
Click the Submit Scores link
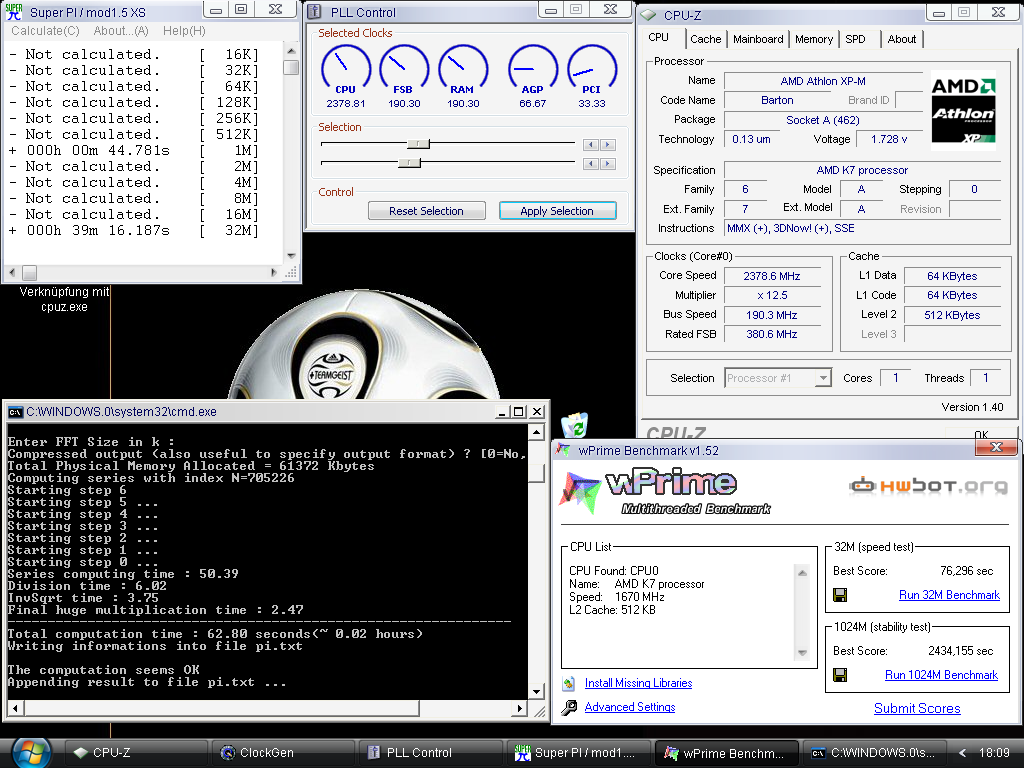click(917, 709)
